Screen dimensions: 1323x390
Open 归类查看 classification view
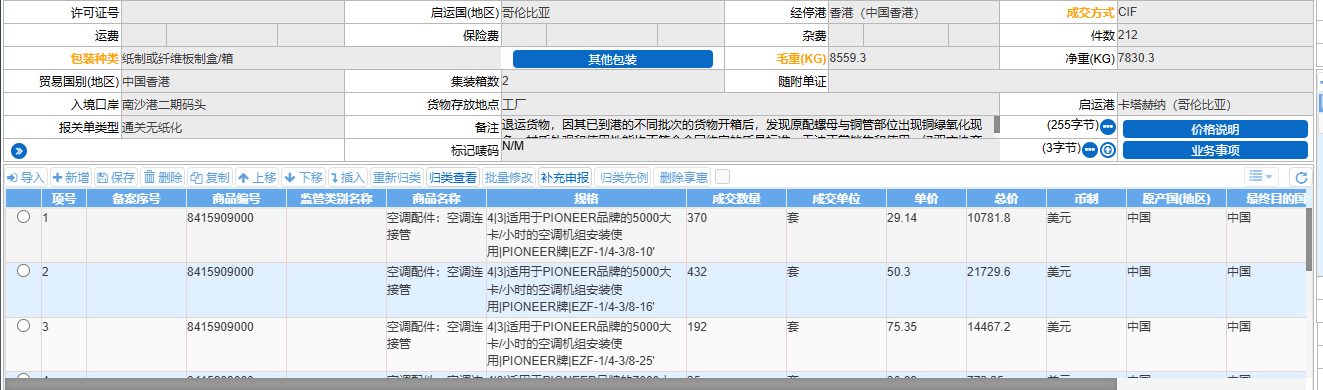click(x=453, y=177)
